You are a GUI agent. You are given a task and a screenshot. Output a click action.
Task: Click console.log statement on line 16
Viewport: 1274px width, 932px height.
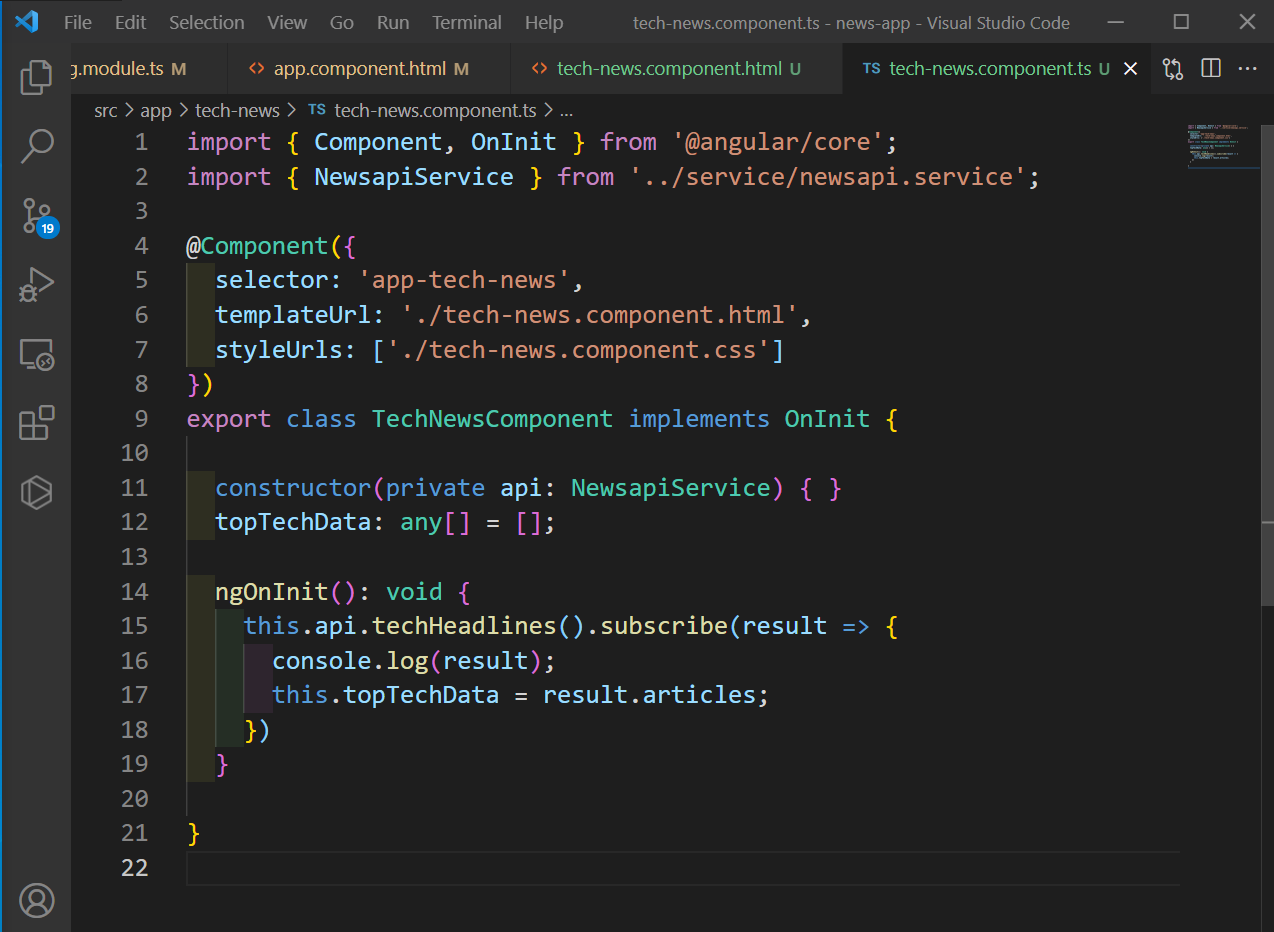tap(413, 660)
